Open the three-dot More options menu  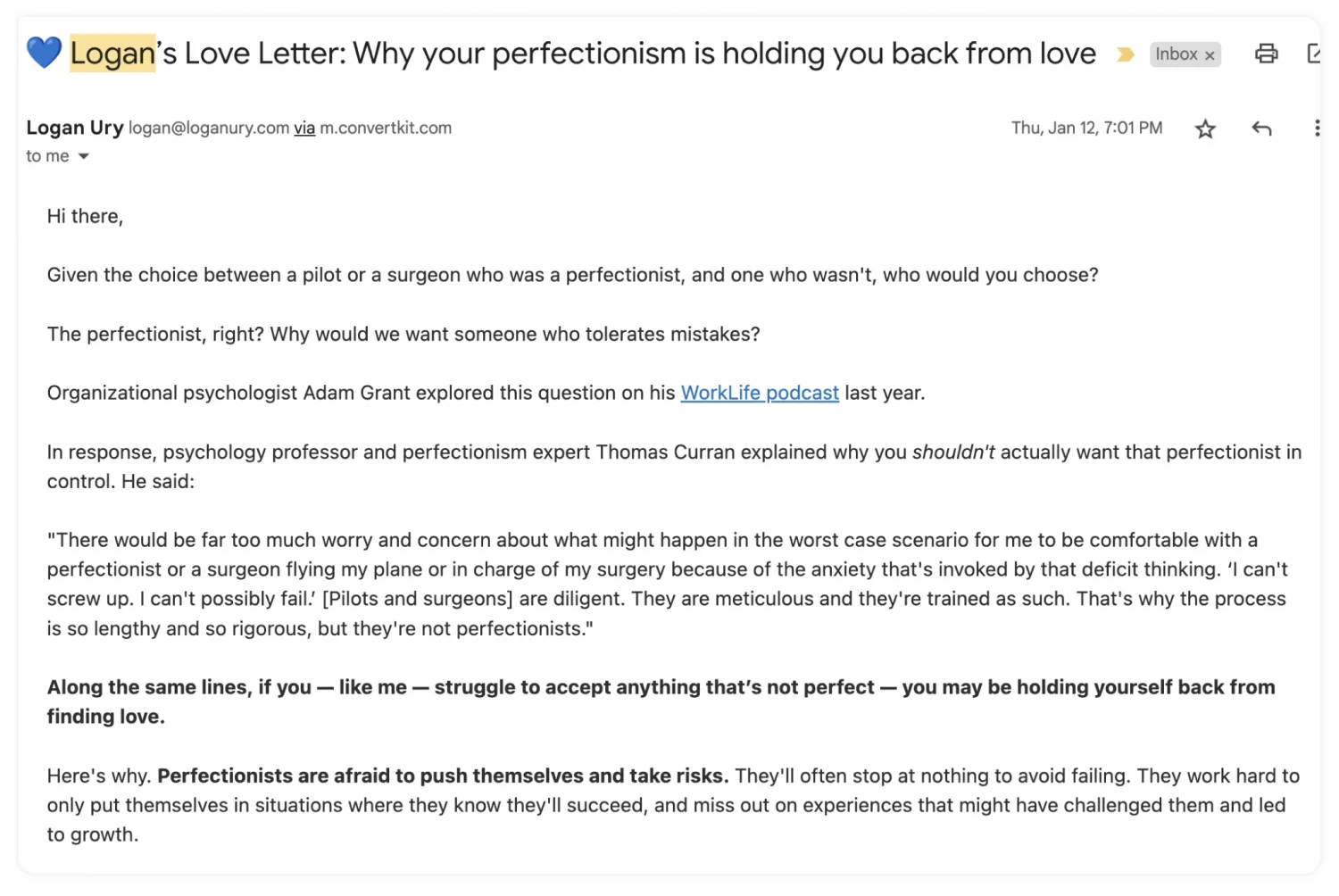[x=1317, y=129]
